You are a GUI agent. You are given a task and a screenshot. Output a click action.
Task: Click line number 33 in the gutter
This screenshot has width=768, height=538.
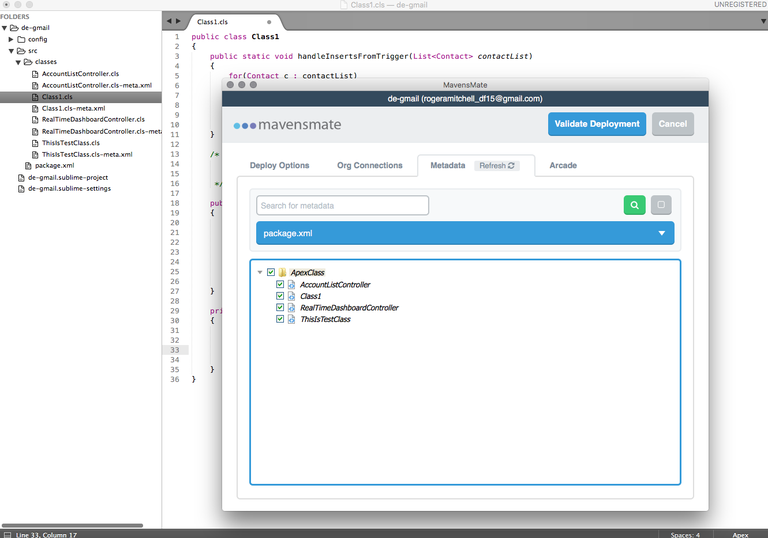pos(175,350)
